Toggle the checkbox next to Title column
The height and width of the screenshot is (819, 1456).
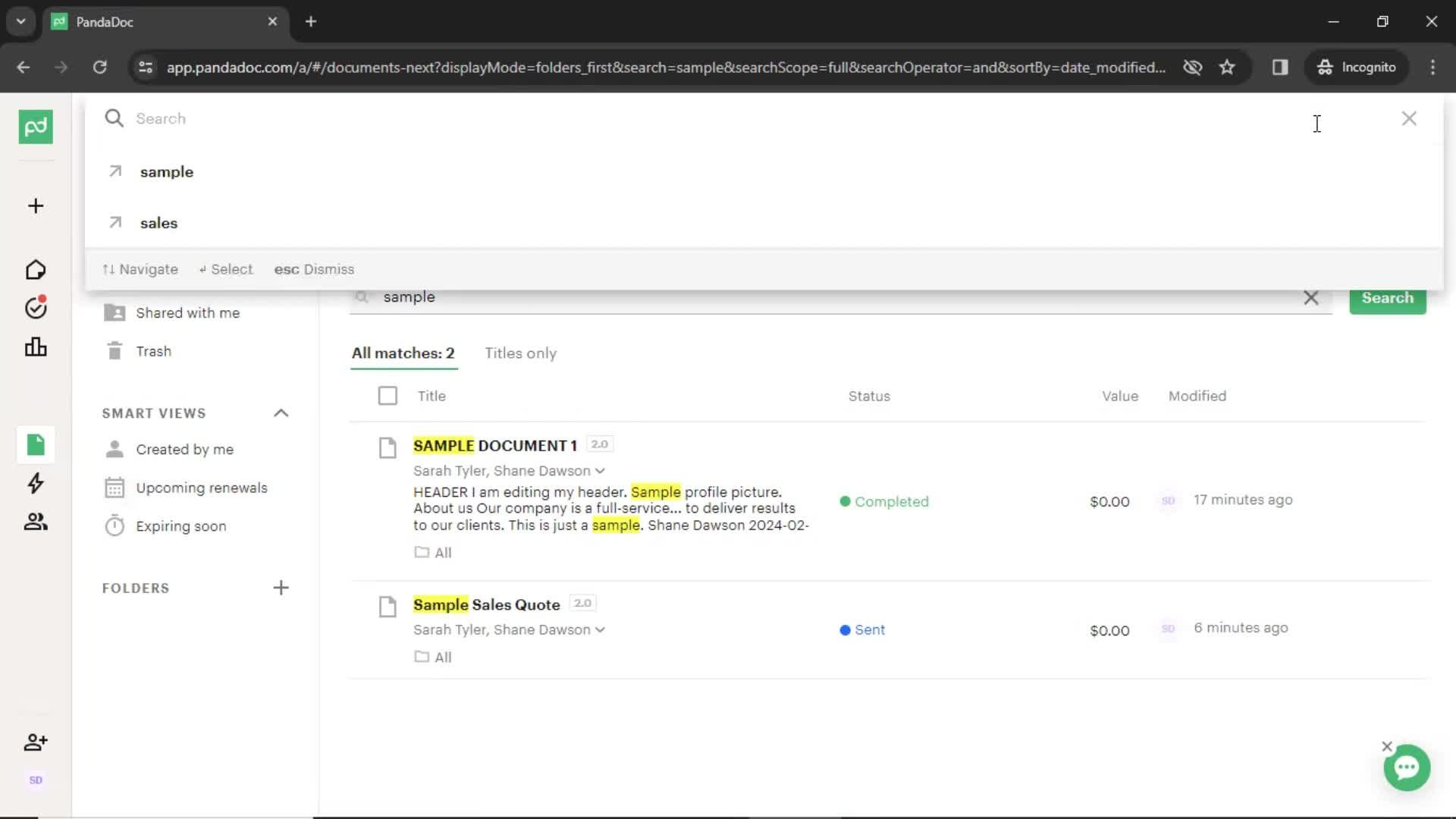coord(387,396)
